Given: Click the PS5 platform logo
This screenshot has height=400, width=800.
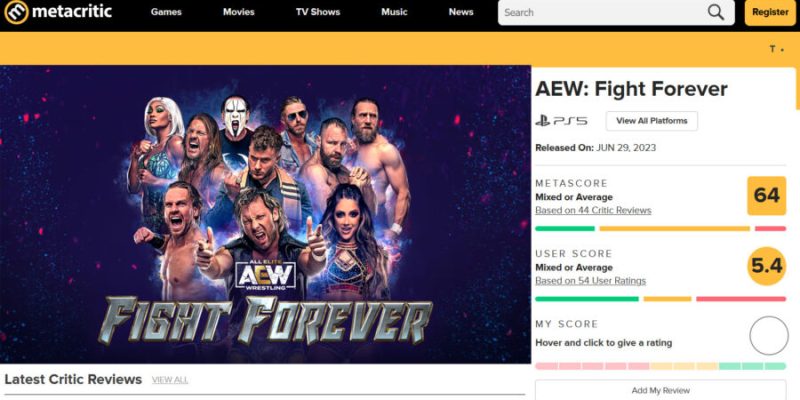Looking at the screenshot, I should click(561, 121).
